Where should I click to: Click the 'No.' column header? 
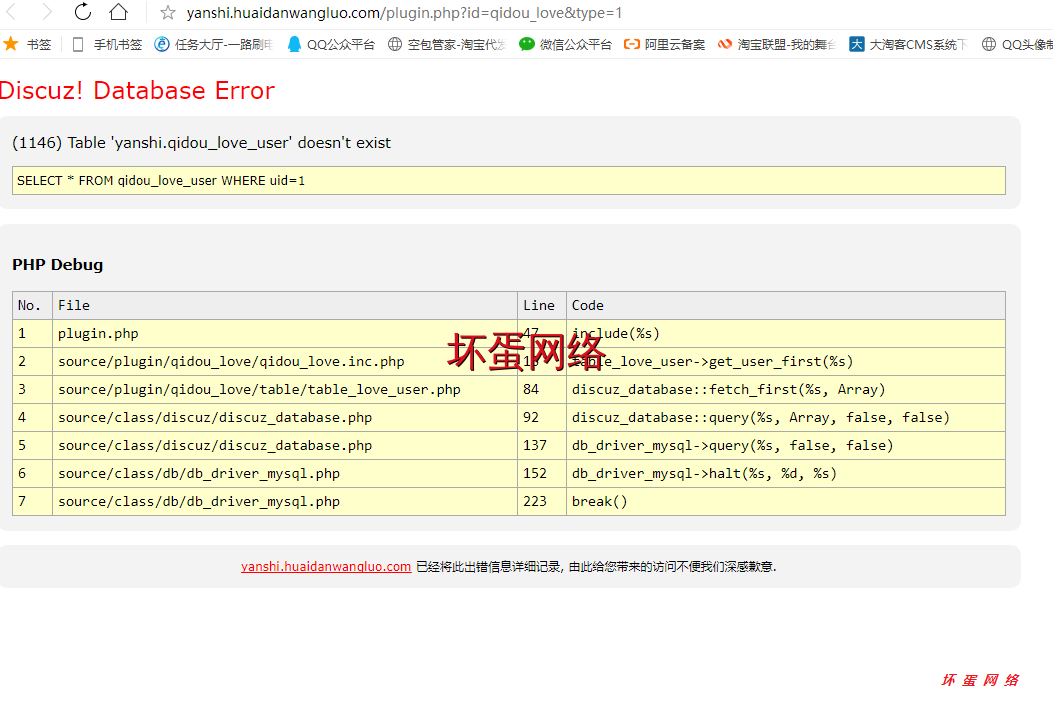[32, 306]
